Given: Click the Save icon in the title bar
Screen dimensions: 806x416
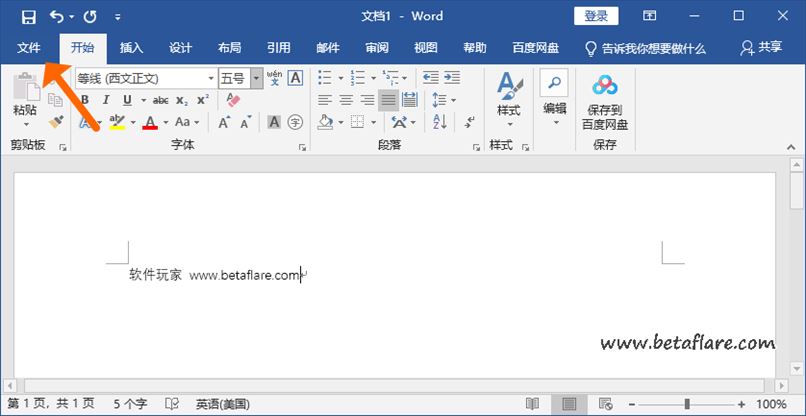Looking at the screenshot, I should pos(28,16).
